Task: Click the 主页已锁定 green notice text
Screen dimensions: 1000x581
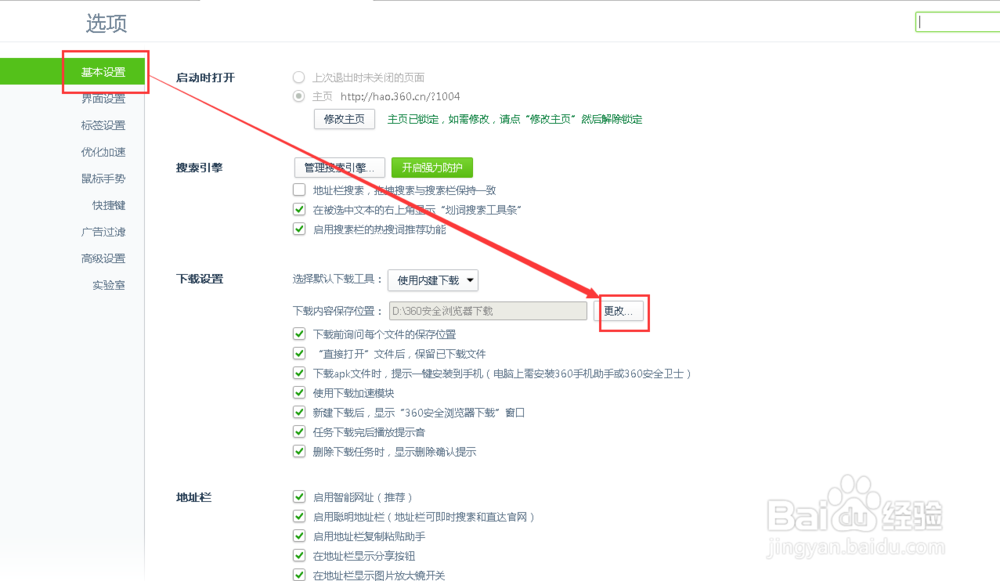Action: [515, 119]
